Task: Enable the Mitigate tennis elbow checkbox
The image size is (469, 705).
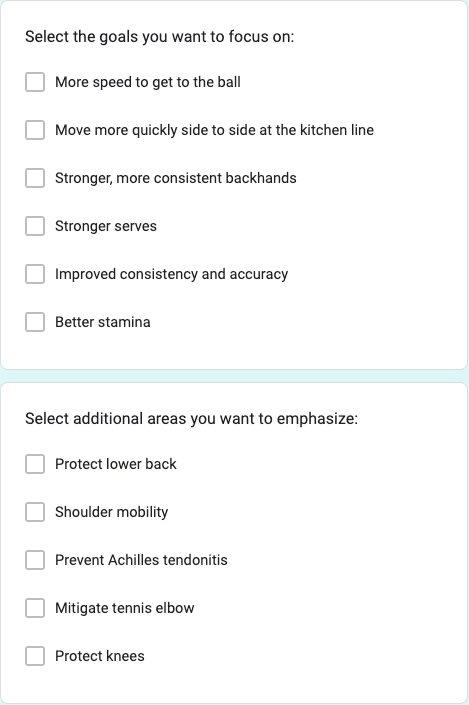Action: click(x=35, y=608)
